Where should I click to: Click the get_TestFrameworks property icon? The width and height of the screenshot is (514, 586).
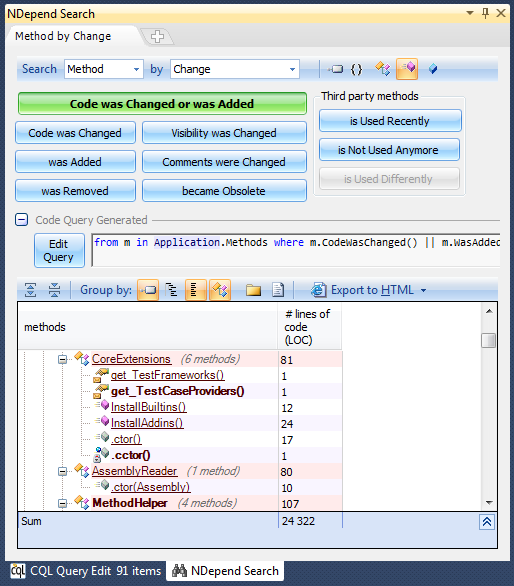(101, 375)
